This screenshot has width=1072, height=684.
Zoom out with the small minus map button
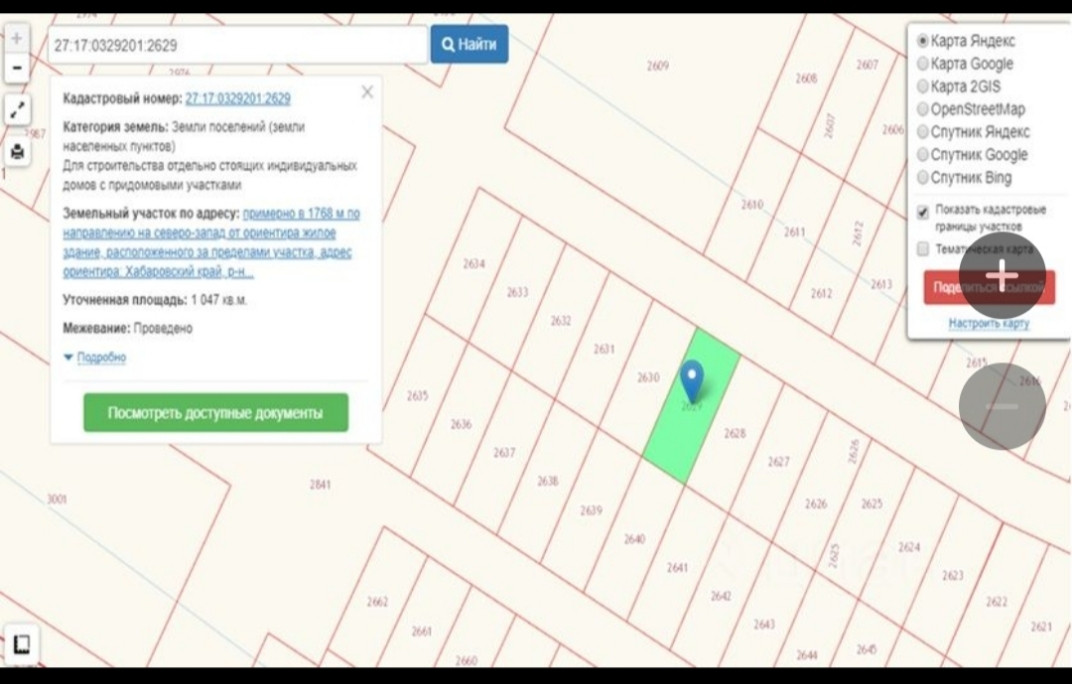pyautogui.click(x=16, y=68)
